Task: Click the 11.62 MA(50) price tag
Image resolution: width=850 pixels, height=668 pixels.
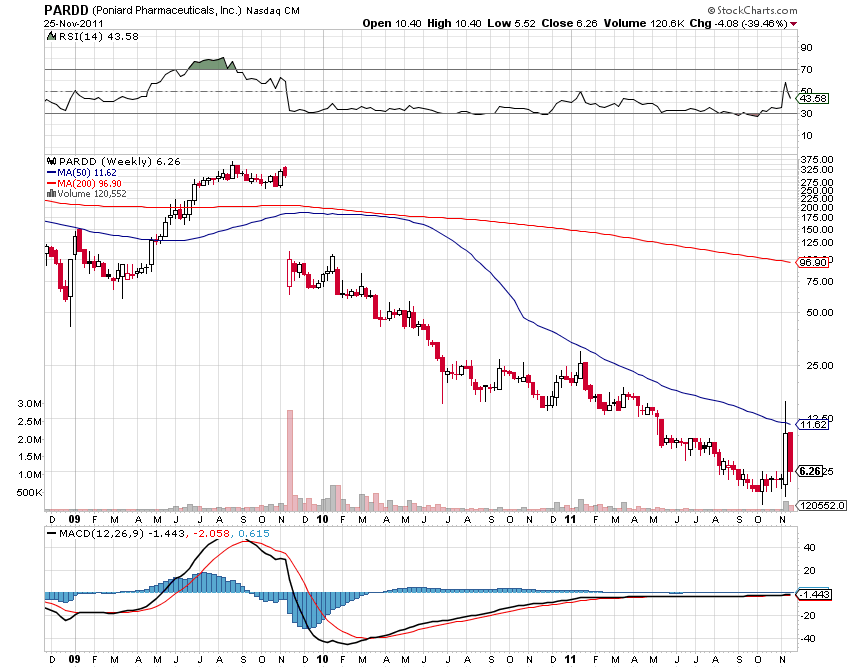Action: tap(813, 424)
